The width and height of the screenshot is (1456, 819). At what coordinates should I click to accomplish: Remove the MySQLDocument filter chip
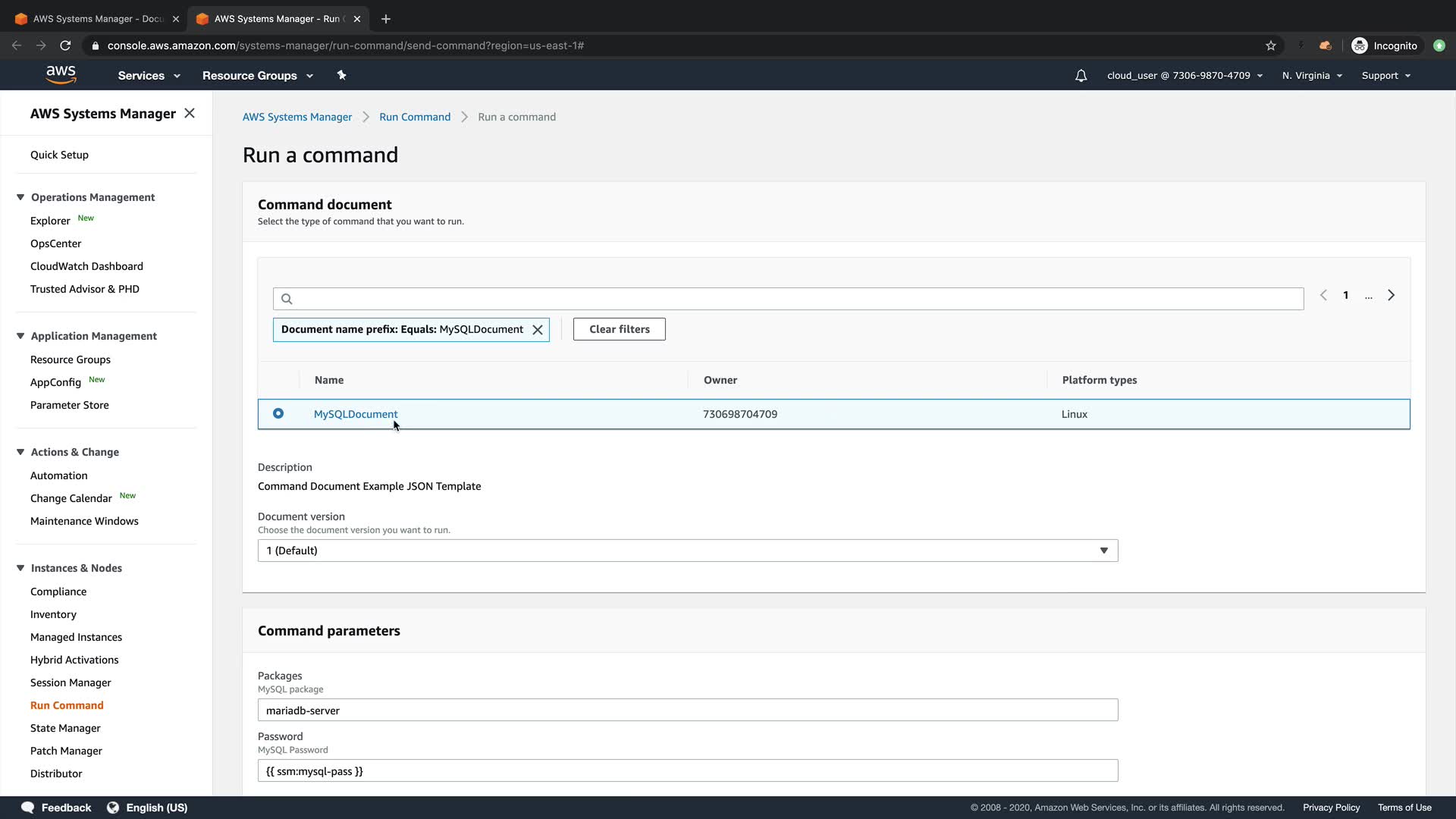pos(538,330)
